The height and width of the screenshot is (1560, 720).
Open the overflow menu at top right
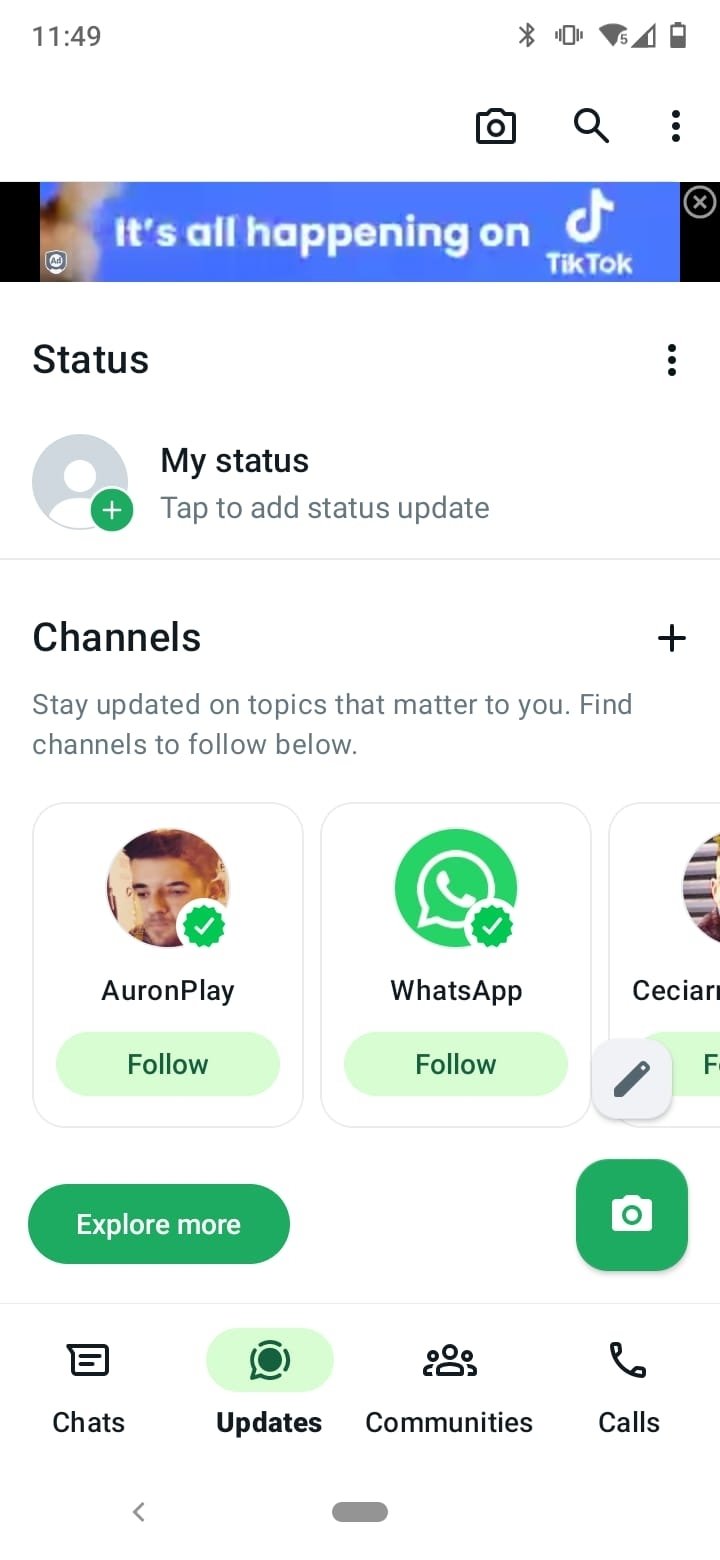[x=675, y=126]
